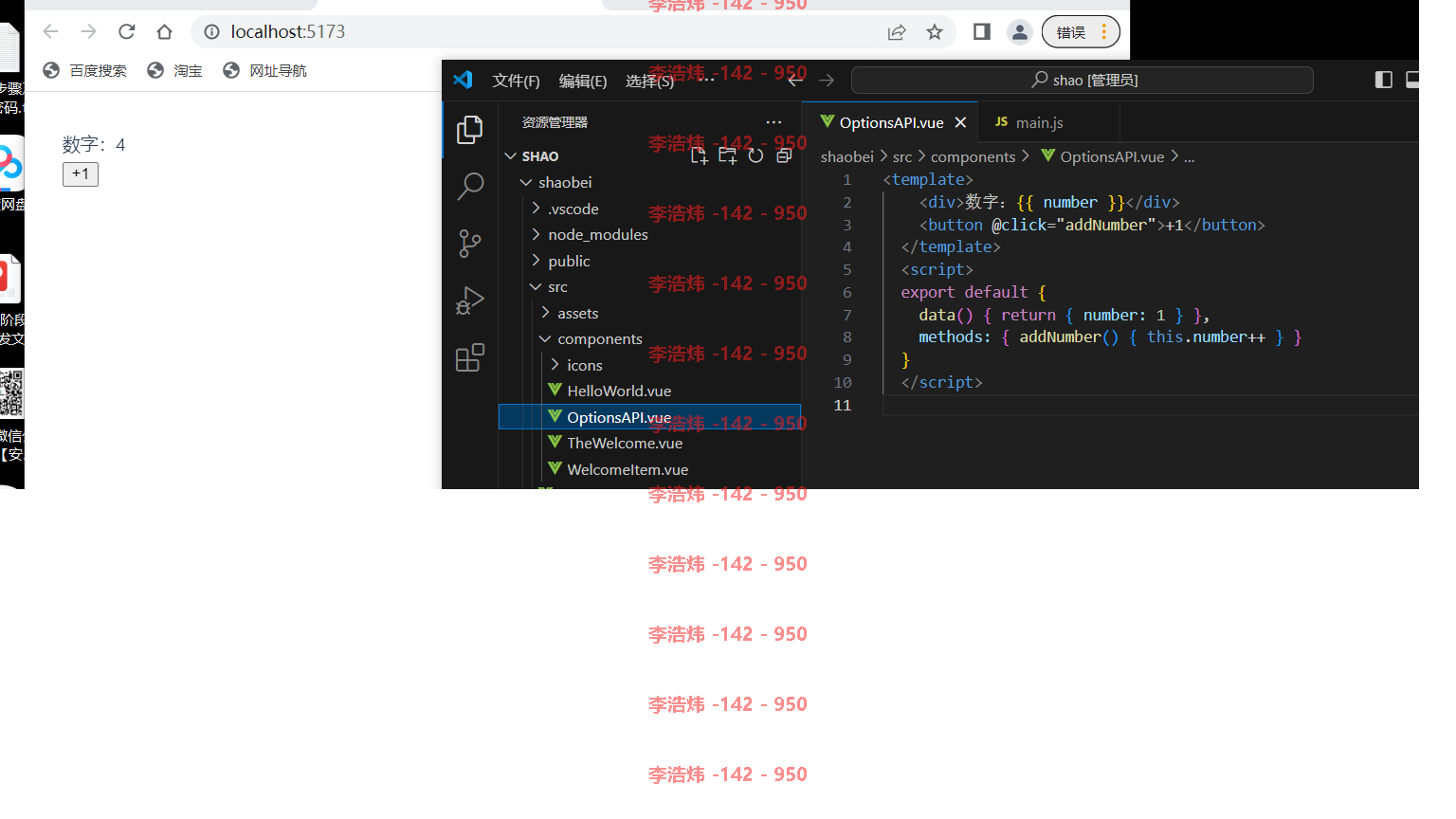Image resolution: width=1456 pixels, height=819 pixels.
Task: Toggle the browser side panel
Action: point(982,32)
